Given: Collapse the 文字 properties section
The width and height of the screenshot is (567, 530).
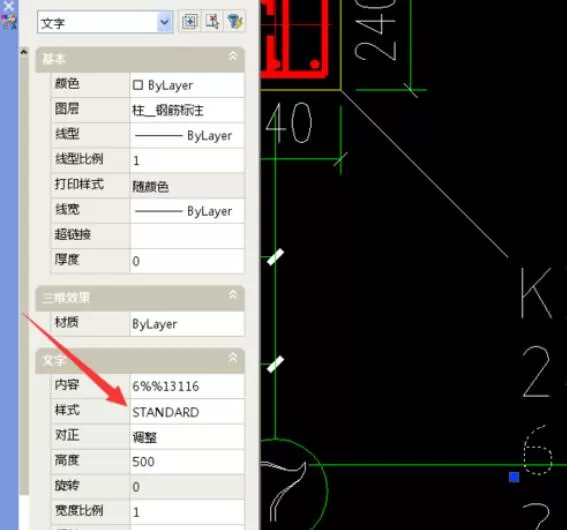Looking at the screenshot, I should pos(233,358).
